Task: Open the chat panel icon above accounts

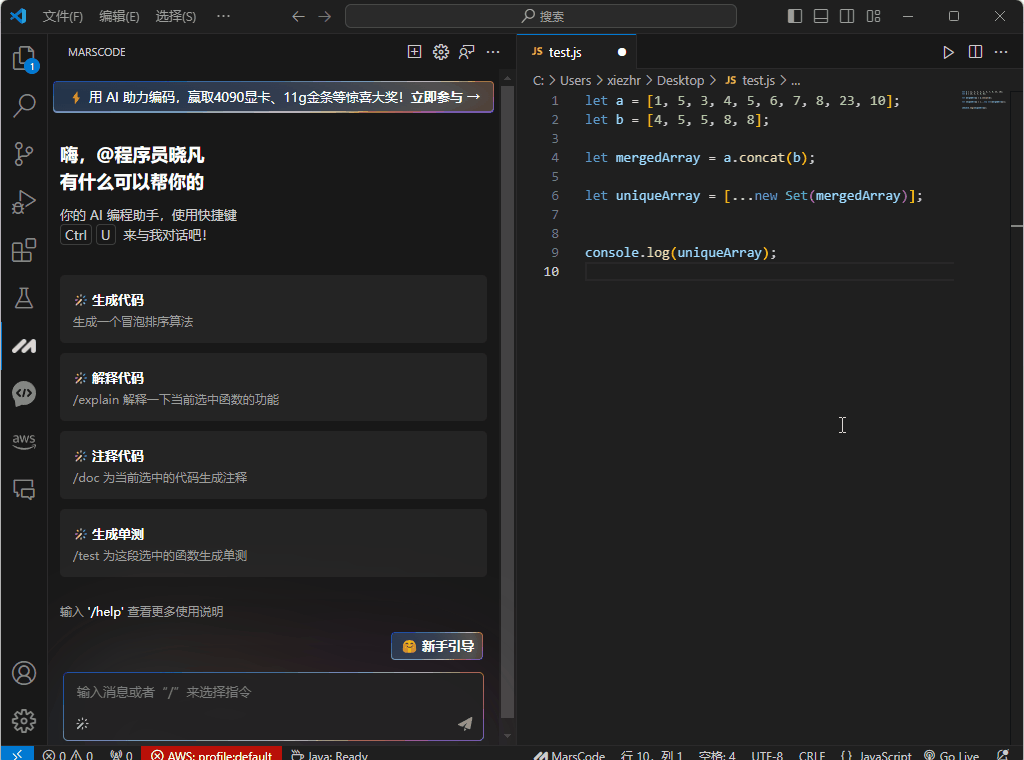Action: coord(24,489)
